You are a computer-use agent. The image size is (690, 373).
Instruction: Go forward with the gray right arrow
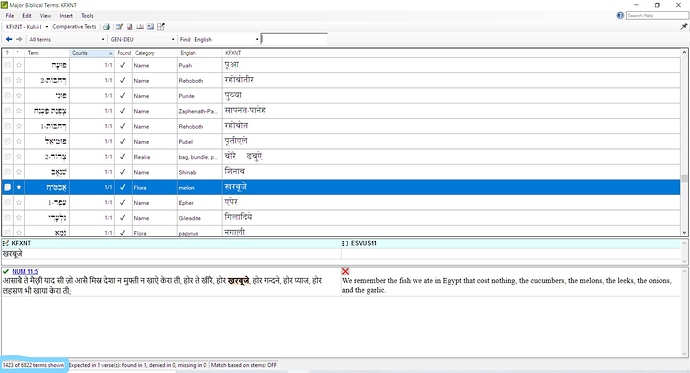(19, 39)
